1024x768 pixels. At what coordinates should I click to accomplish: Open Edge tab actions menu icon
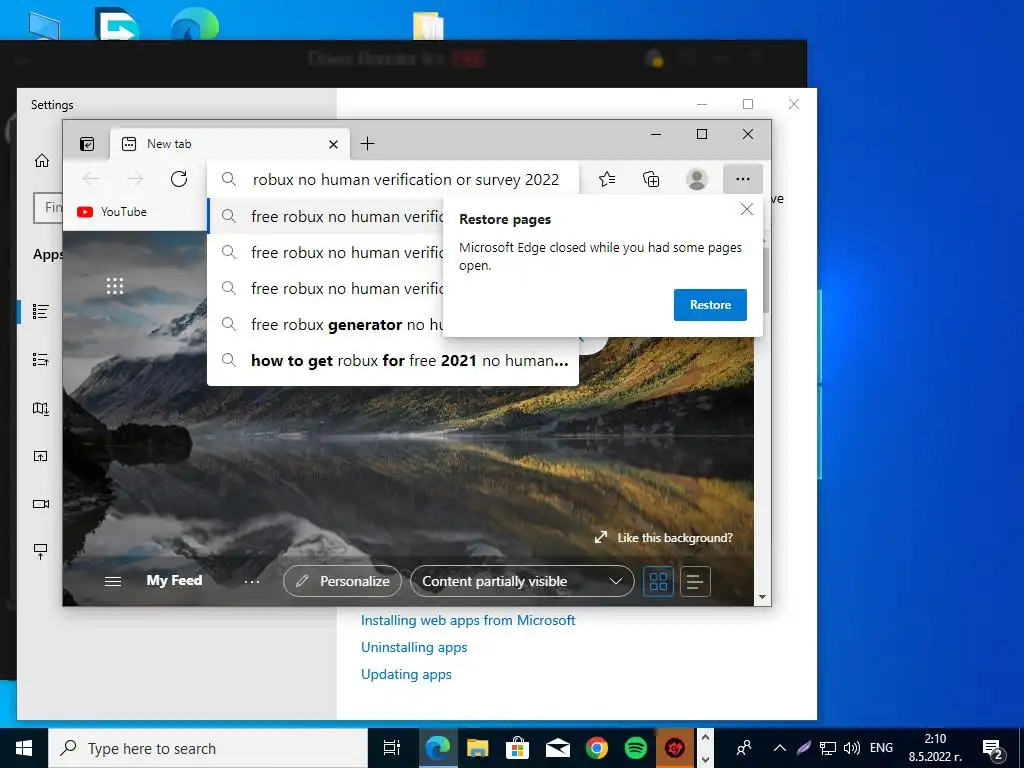87,144
